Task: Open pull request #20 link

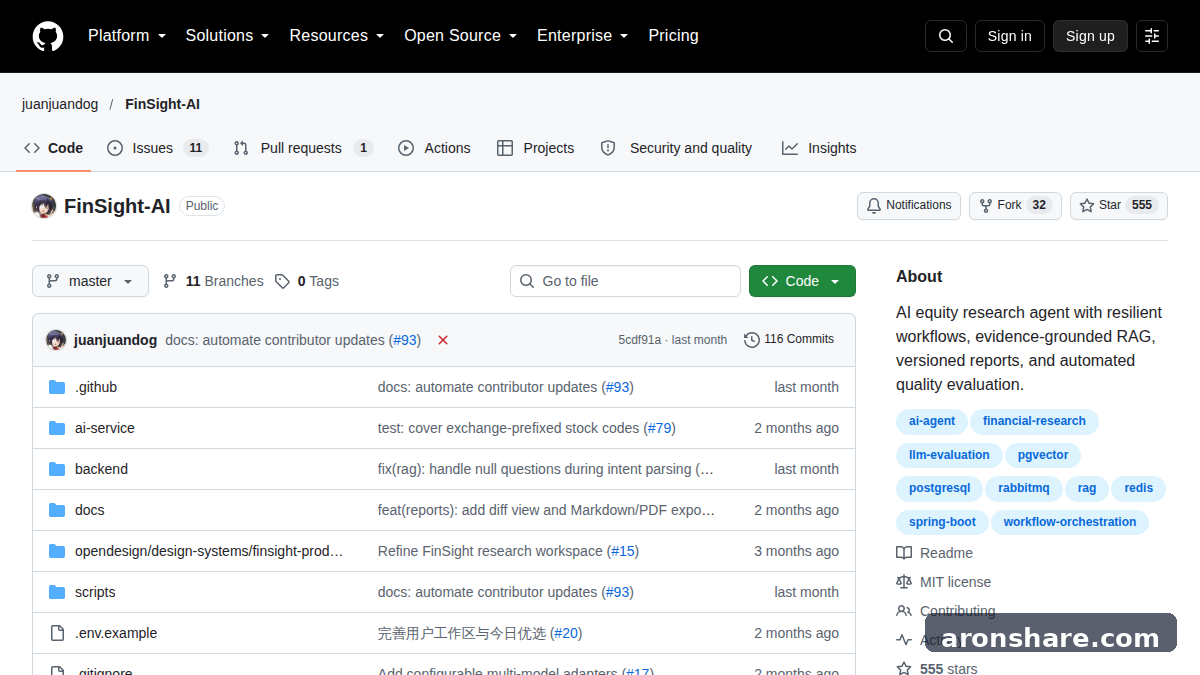Action: tap(566, 633)
